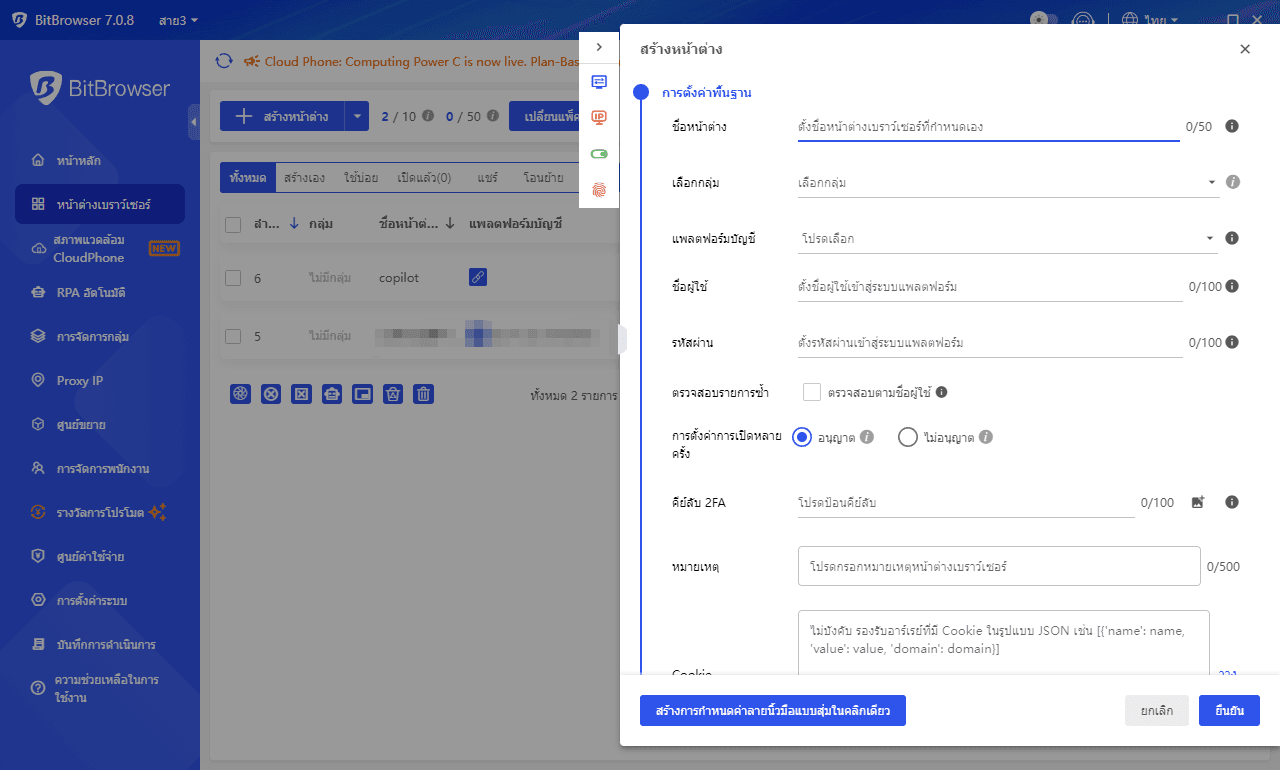Check the box for row 6 copilot
Viewport: 1280px width, 770px height.
click(233, 278)
